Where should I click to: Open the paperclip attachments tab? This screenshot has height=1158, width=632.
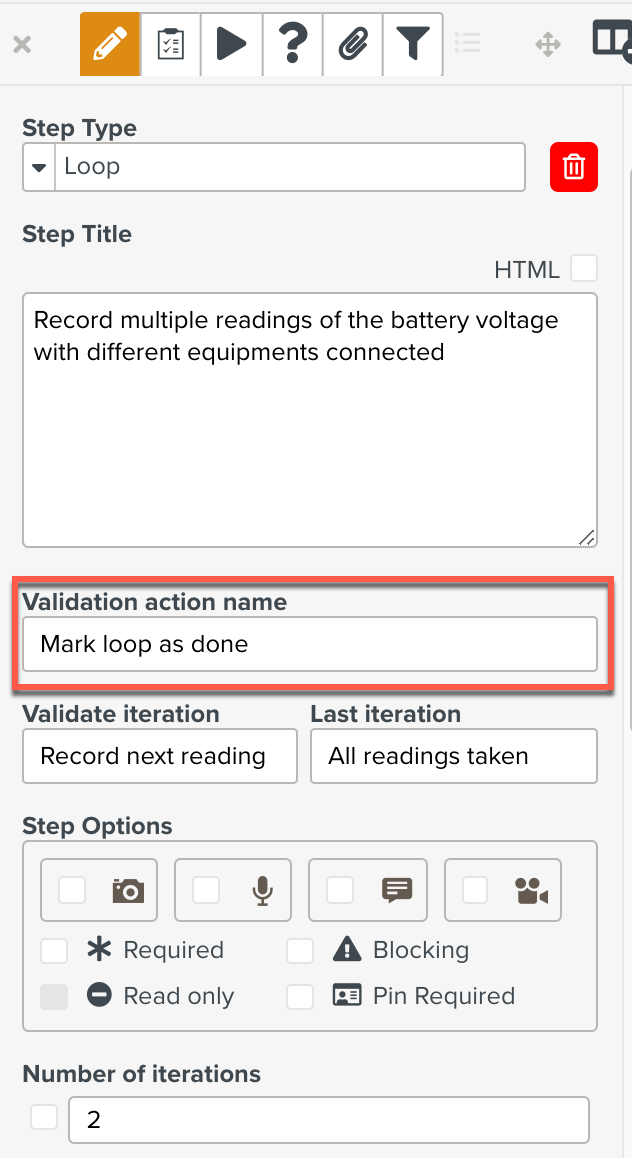[x=352, y=44]
